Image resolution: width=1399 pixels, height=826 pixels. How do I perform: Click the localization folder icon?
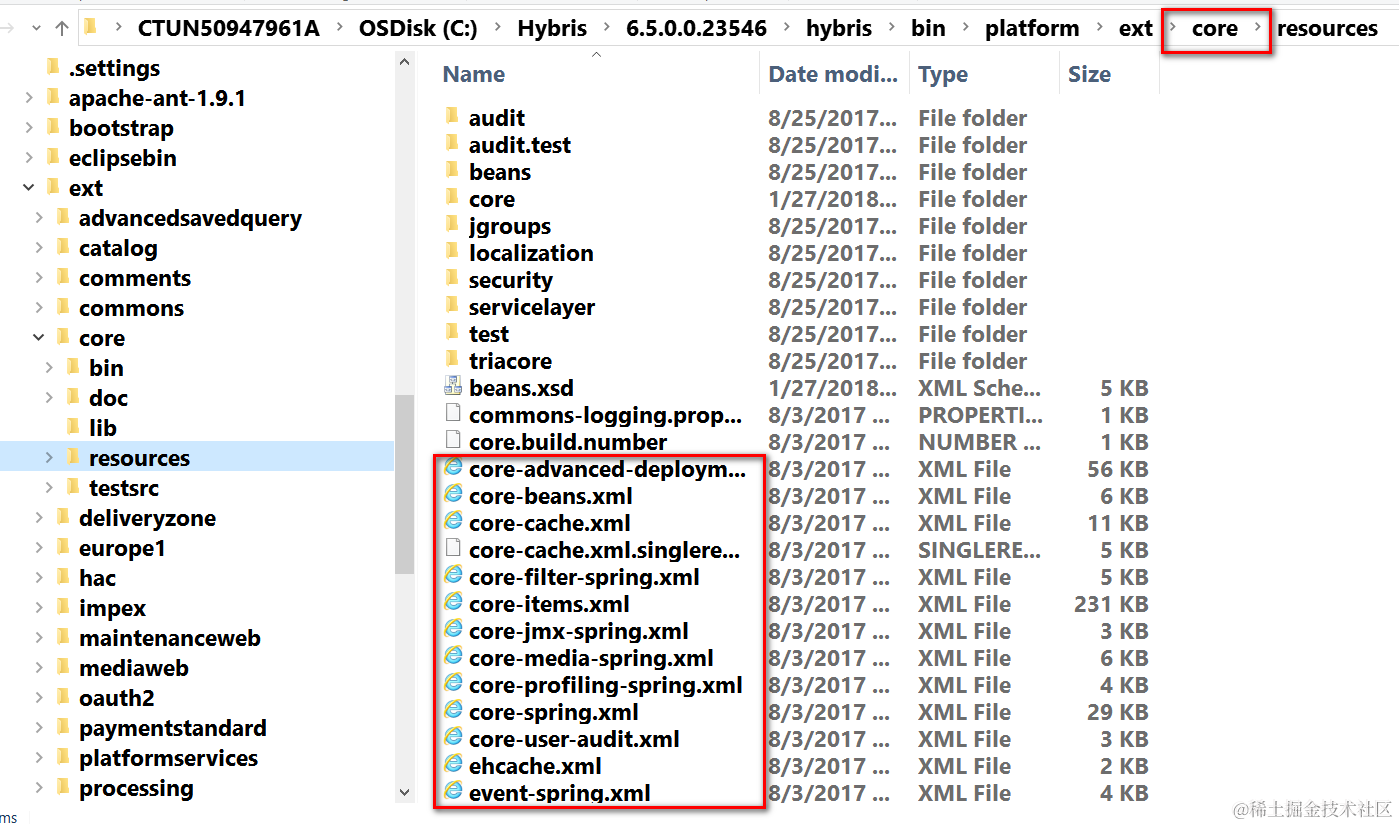point(452,252)
